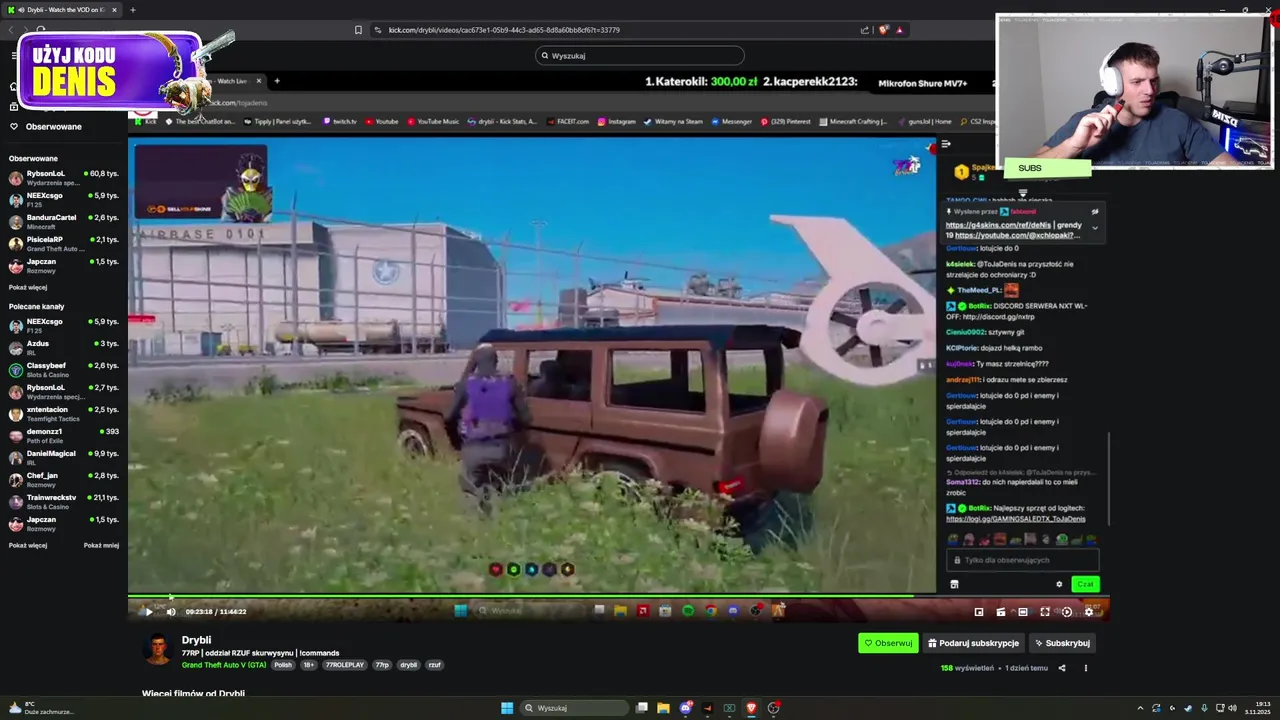Open Brave shields icon in address bar
Screen dimensions: 1280x720
[883, 30]
